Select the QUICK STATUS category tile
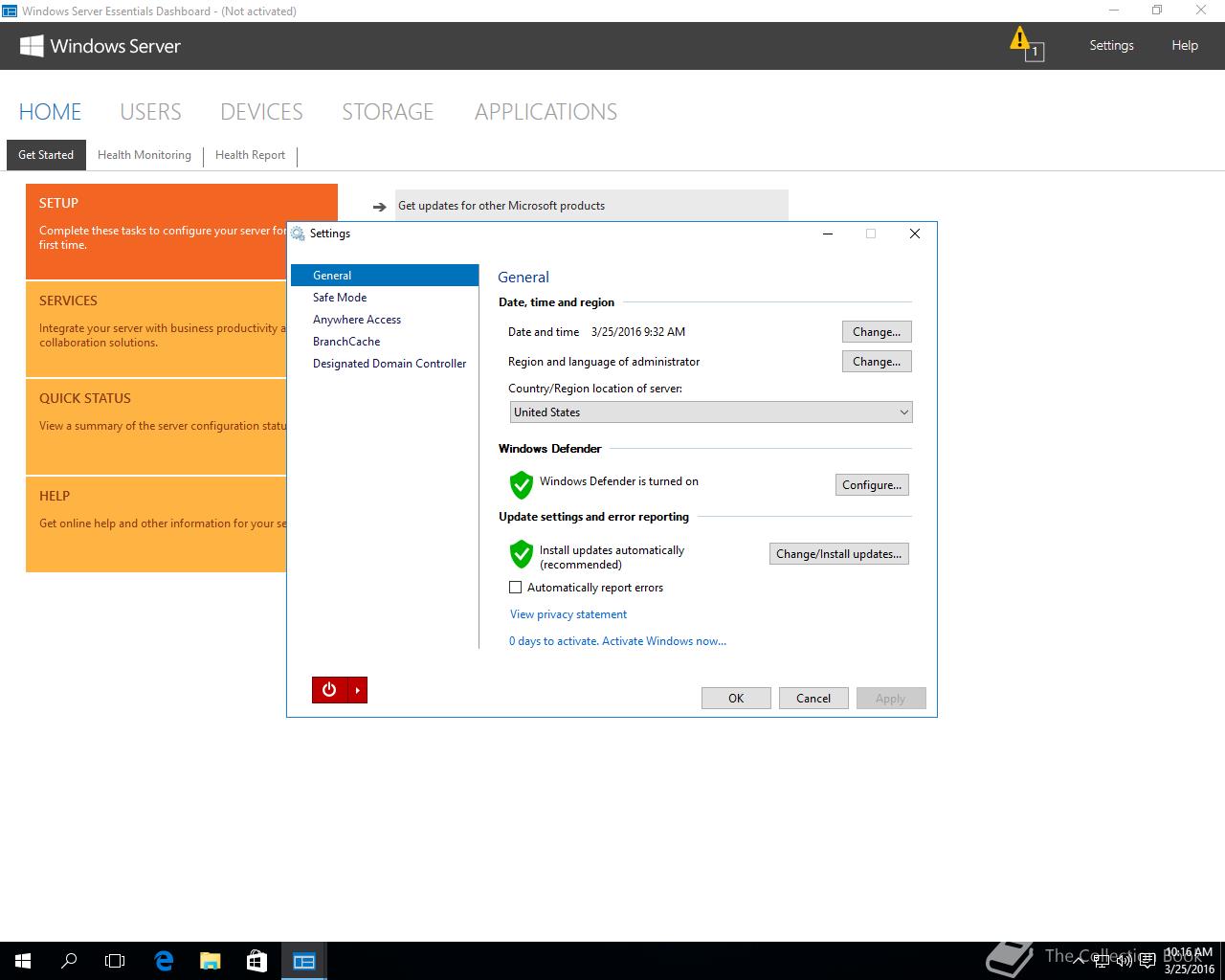Screen dimensions: 1225x980 click(156, 427)
